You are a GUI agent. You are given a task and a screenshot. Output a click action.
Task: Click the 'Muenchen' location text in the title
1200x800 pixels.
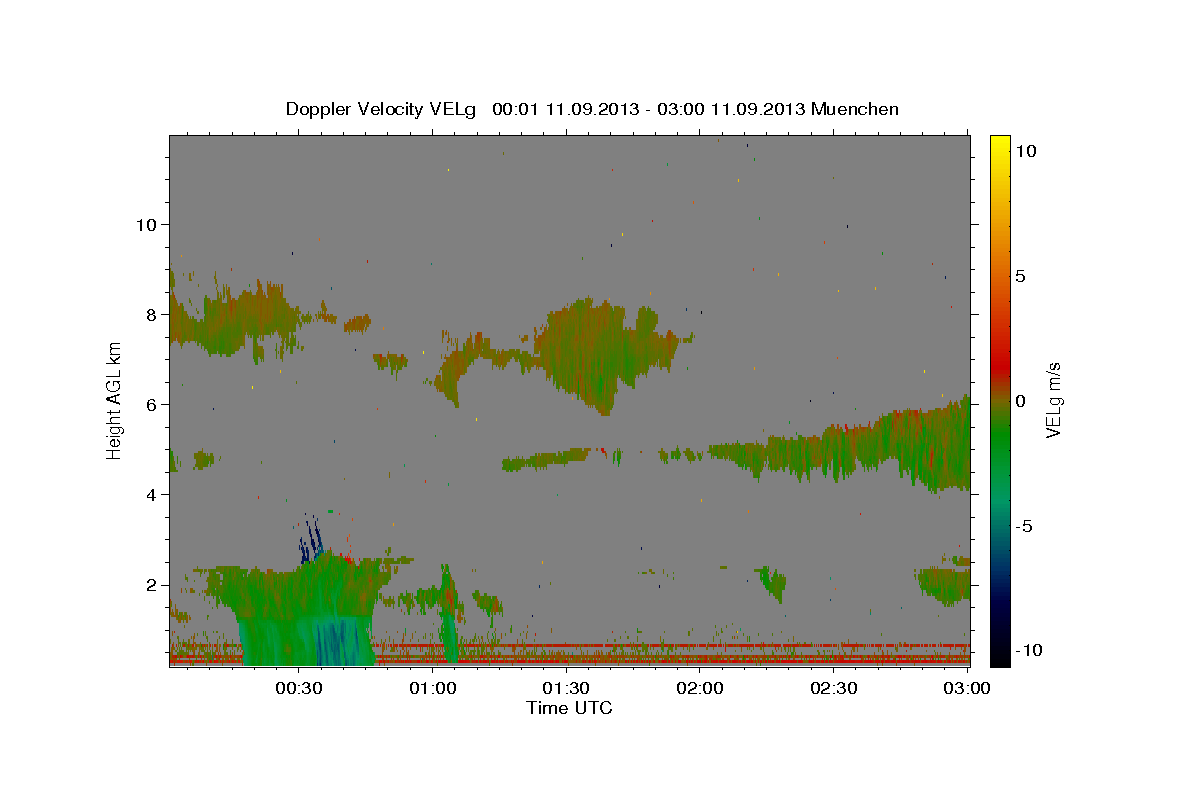[855, 109]
